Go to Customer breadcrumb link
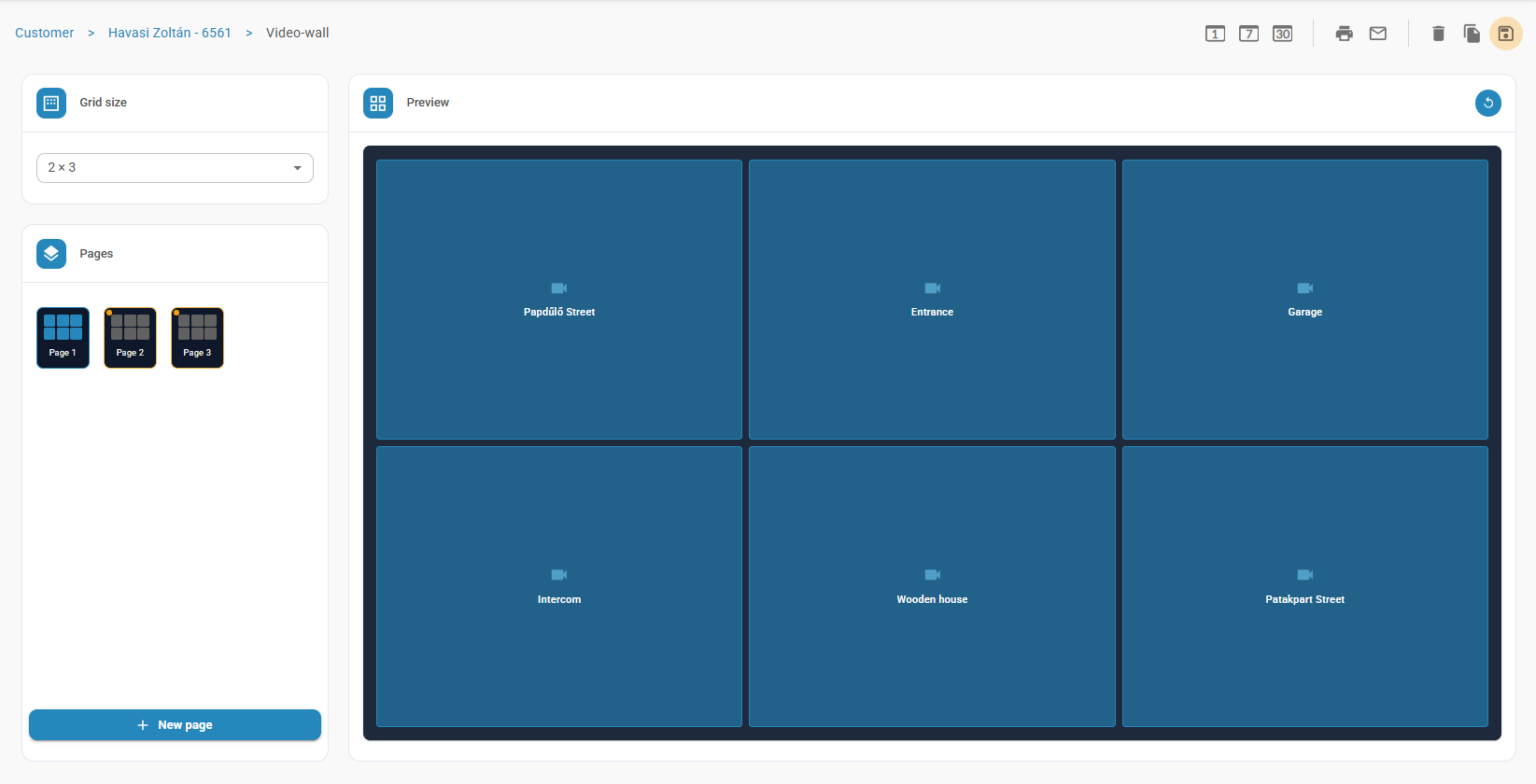The height and width of the screenshot is (784, 1536). 44,33
